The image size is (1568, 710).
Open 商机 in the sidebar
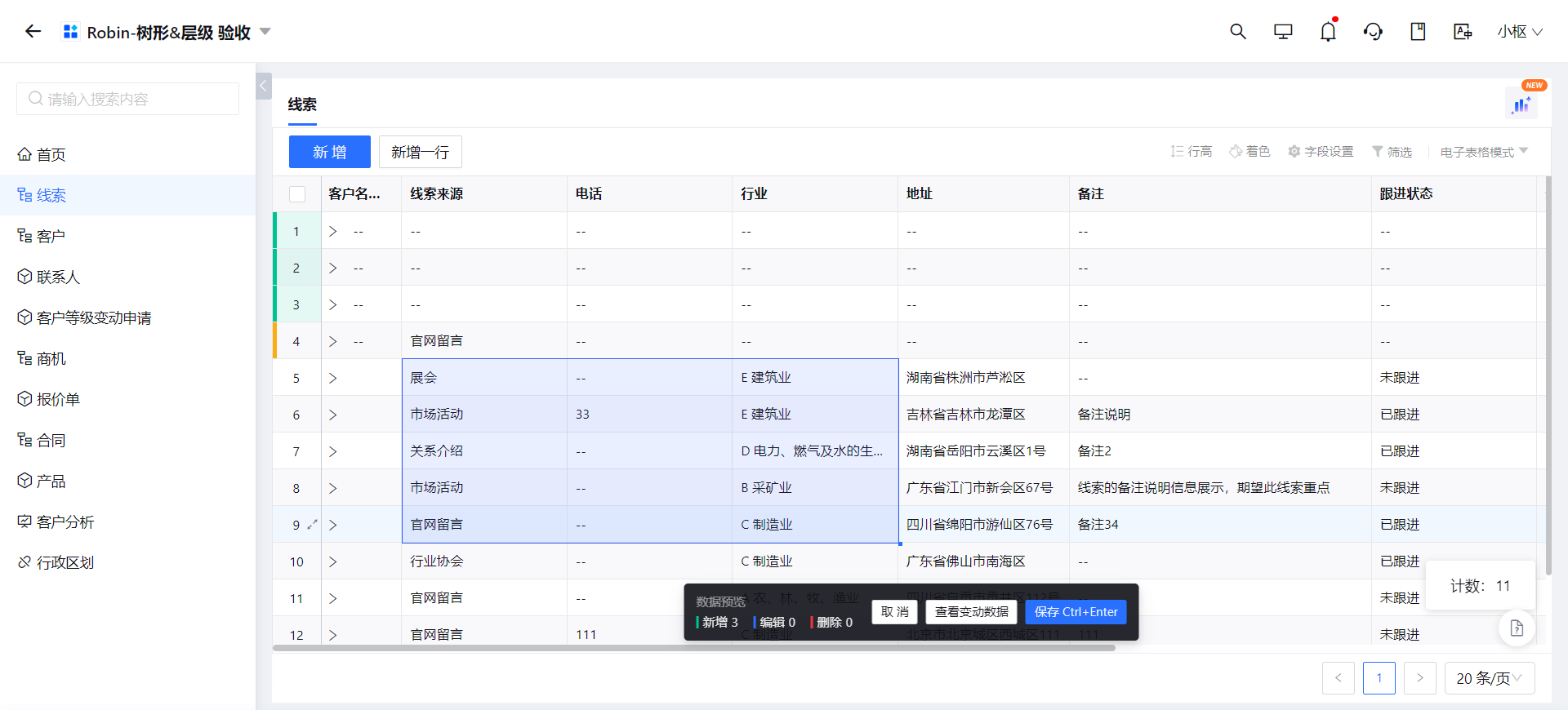pos(127,358)
